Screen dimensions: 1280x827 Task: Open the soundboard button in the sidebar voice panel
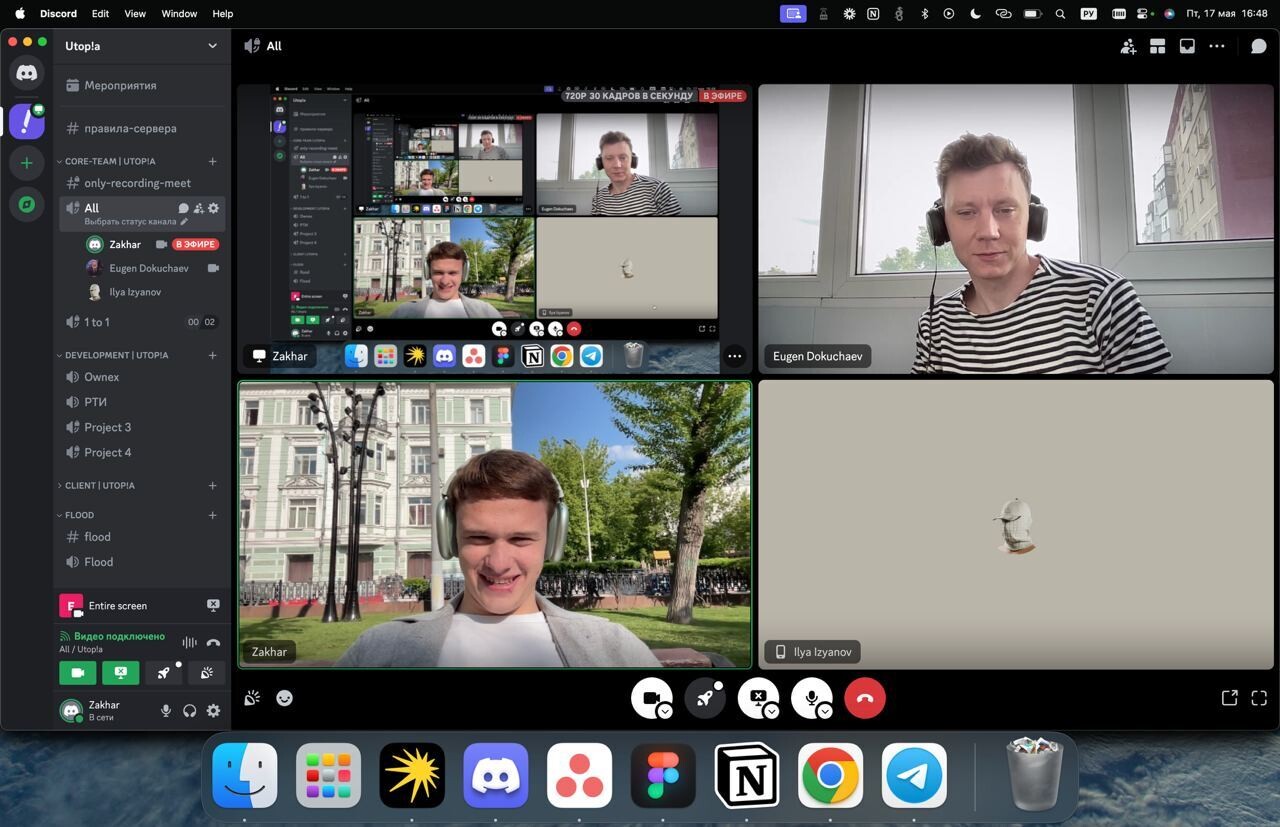[x=206, y=673]
